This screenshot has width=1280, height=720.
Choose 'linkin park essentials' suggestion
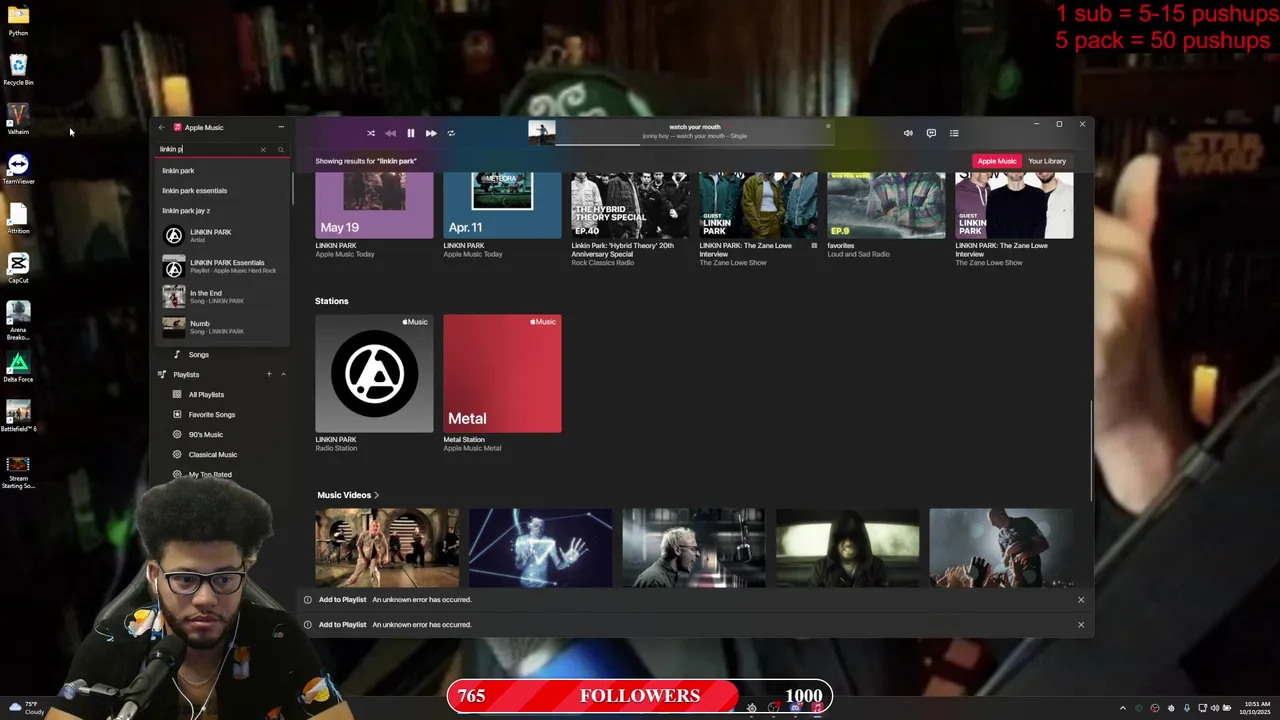[222, 190]
